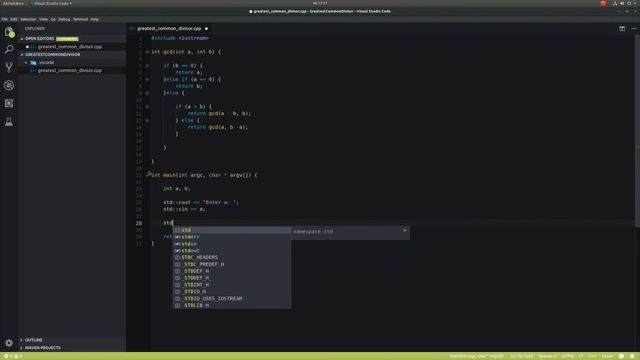
Task: Fold the else block at line 9
Action: pyautogui.click(x=147, y=93)
